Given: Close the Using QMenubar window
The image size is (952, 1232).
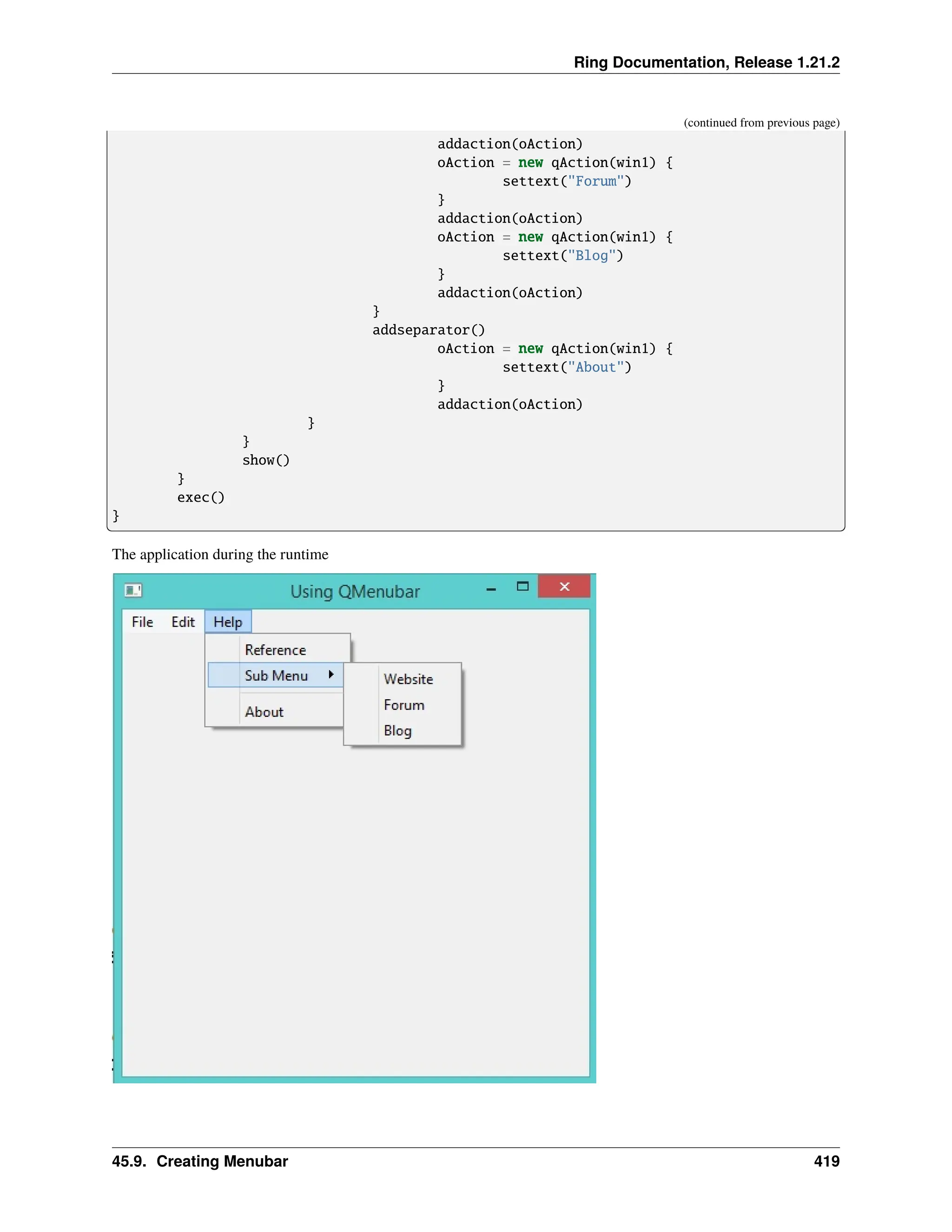Looking at the screenshot, I should click(564, 587).
